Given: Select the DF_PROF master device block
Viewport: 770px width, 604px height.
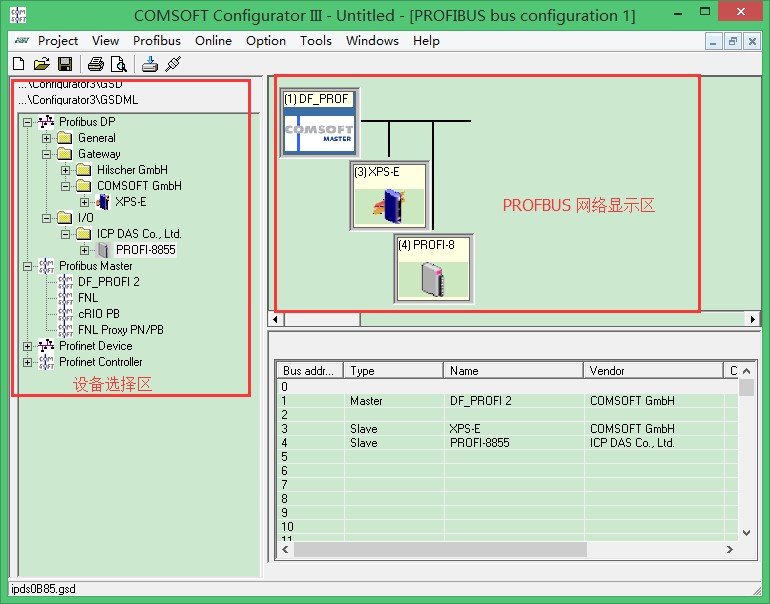Looking at the screenshot, I should tap(319, 122).
